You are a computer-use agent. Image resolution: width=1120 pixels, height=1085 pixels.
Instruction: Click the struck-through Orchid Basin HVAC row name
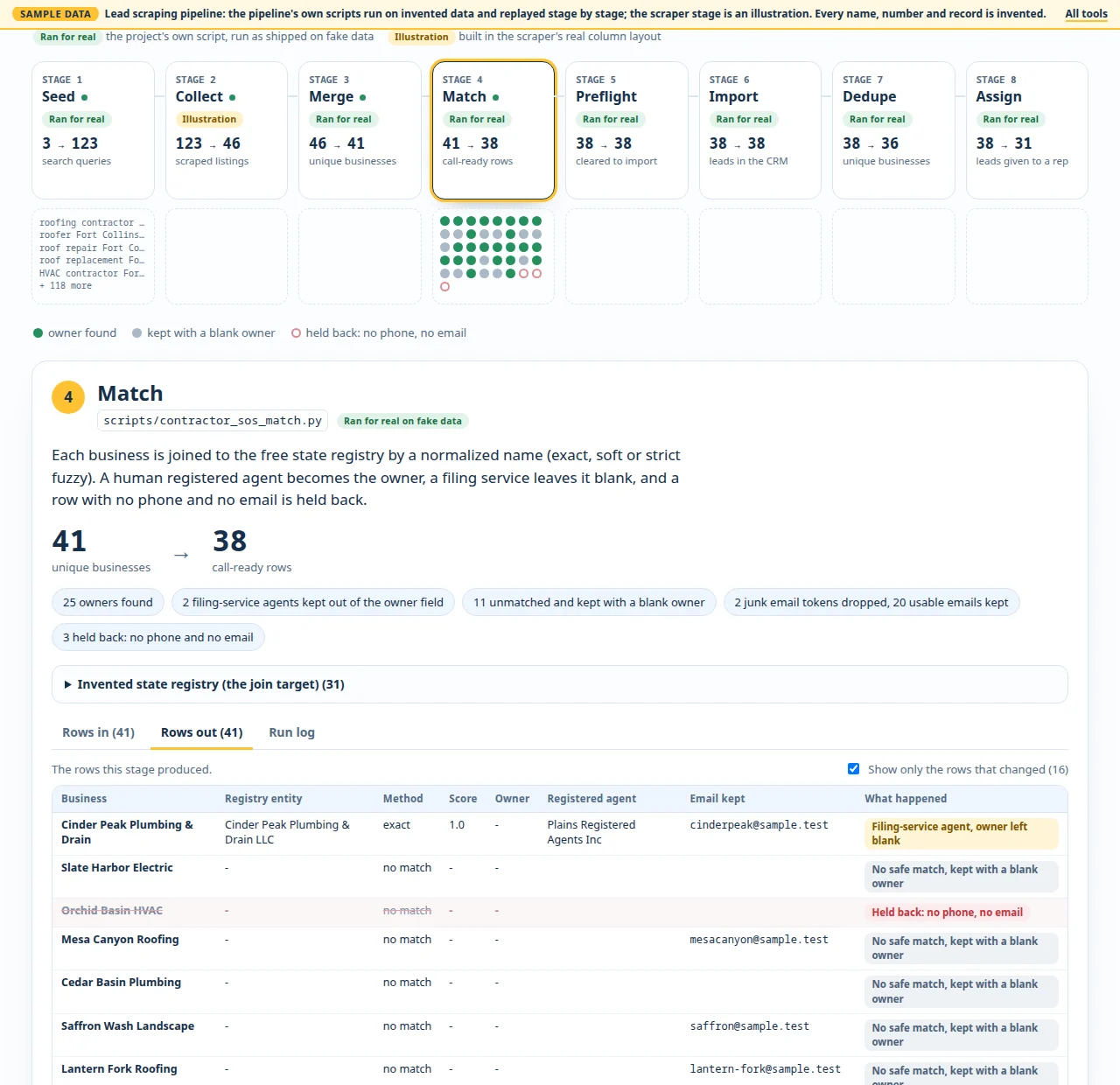(x=112, y=911)
